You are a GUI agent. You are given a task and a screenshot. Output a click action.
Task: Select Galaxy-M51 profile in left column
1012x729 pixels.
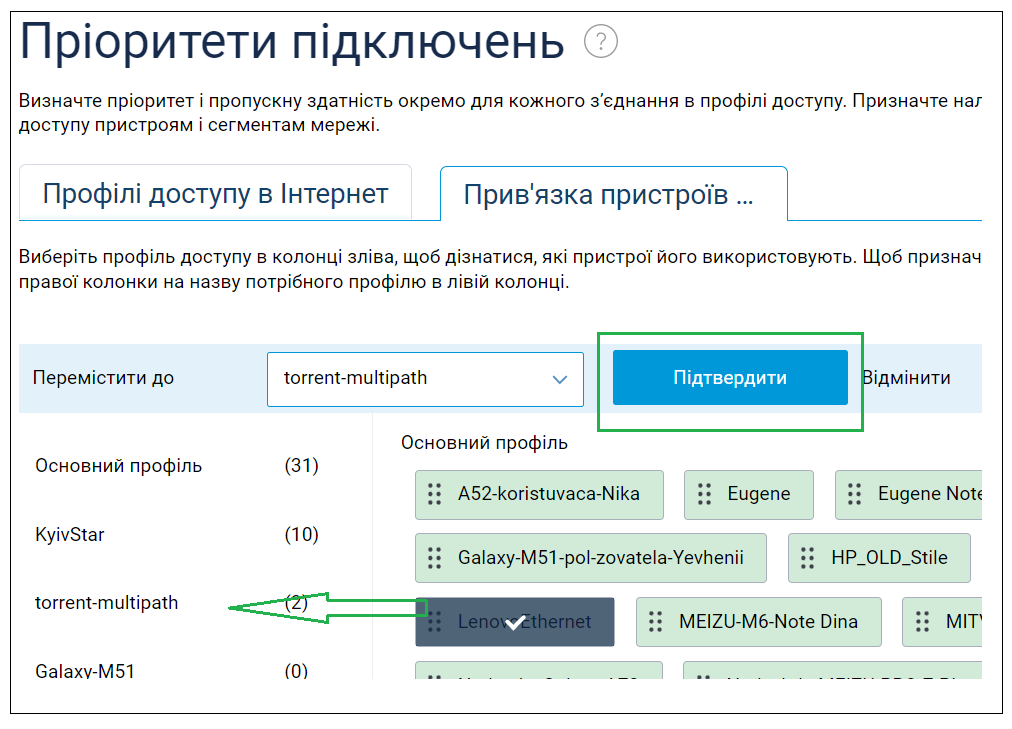tap(85, 671)
